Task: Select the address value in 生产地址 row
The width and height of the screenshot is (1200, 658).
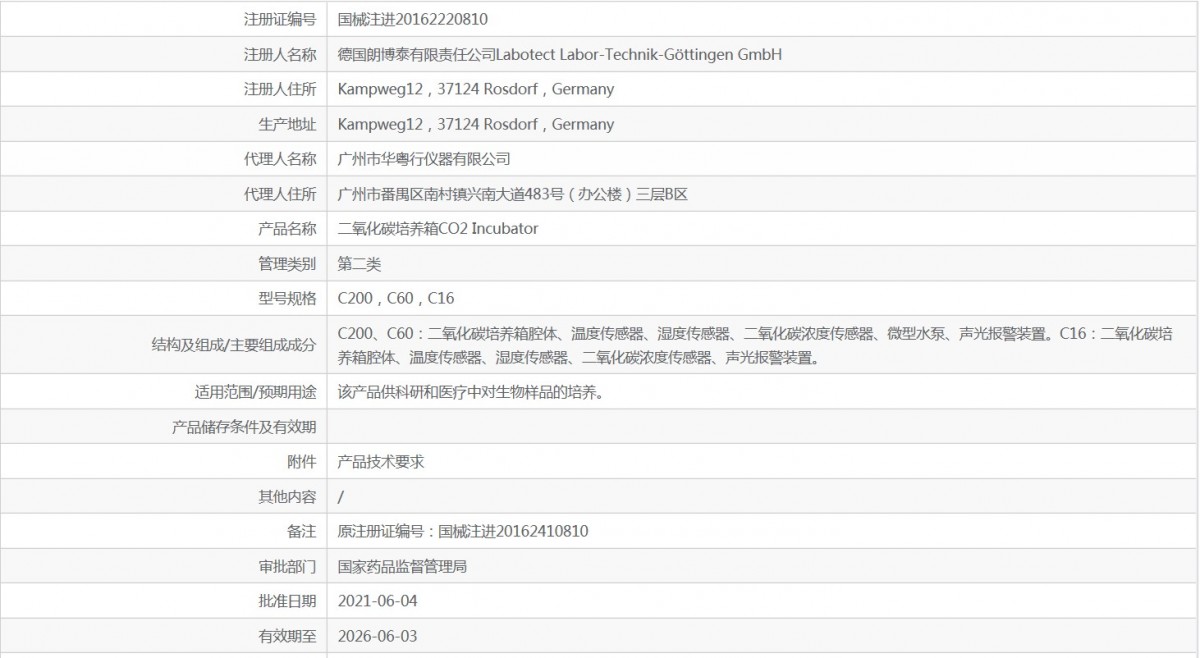Action: point(476,125)
